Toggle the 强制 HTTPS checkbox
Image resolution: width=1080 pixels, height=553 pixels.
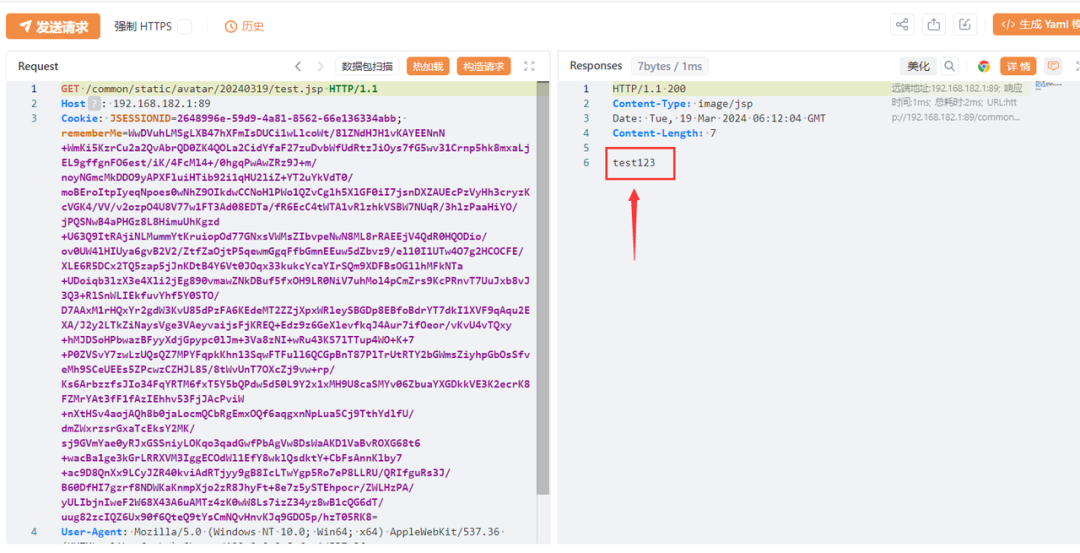[184, 27]
